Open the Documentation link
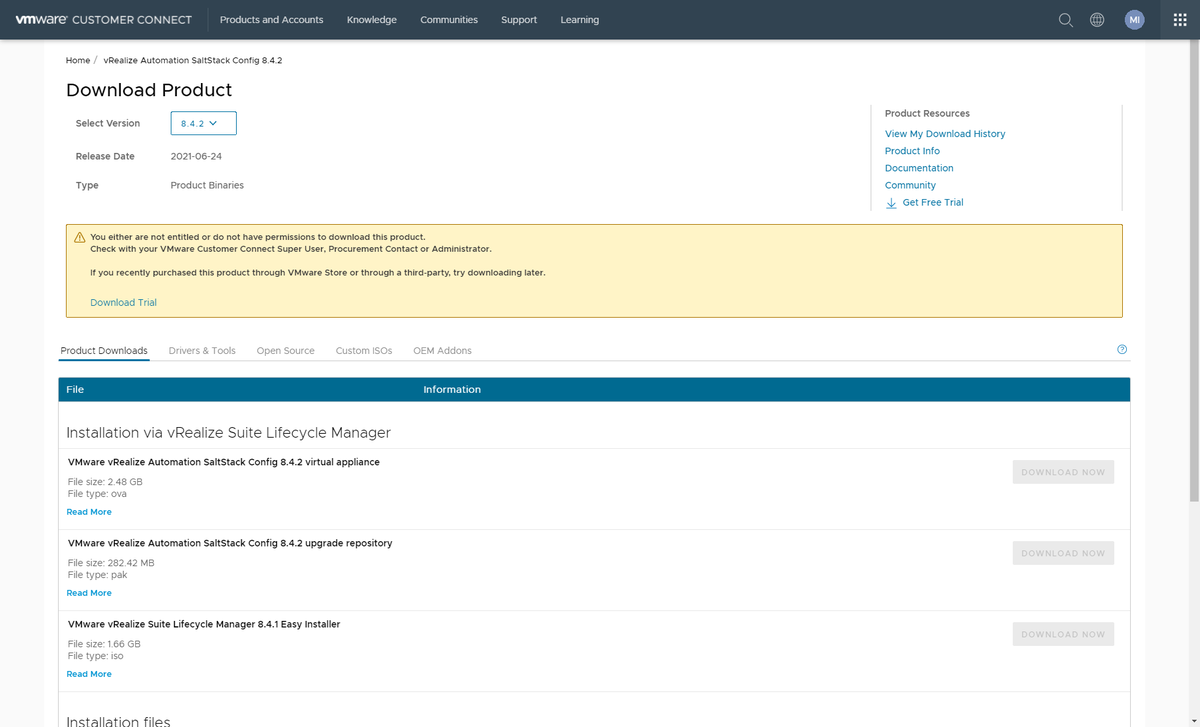 click(x=919, y=168)
